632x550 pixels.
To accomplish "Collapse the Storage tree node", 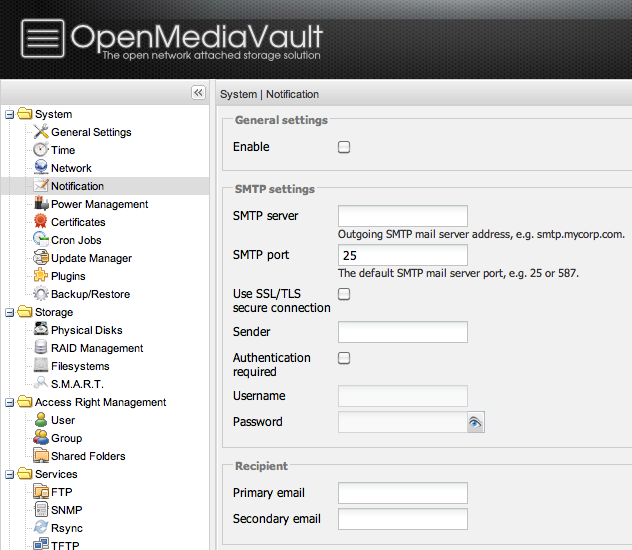I will pos(9,312).
